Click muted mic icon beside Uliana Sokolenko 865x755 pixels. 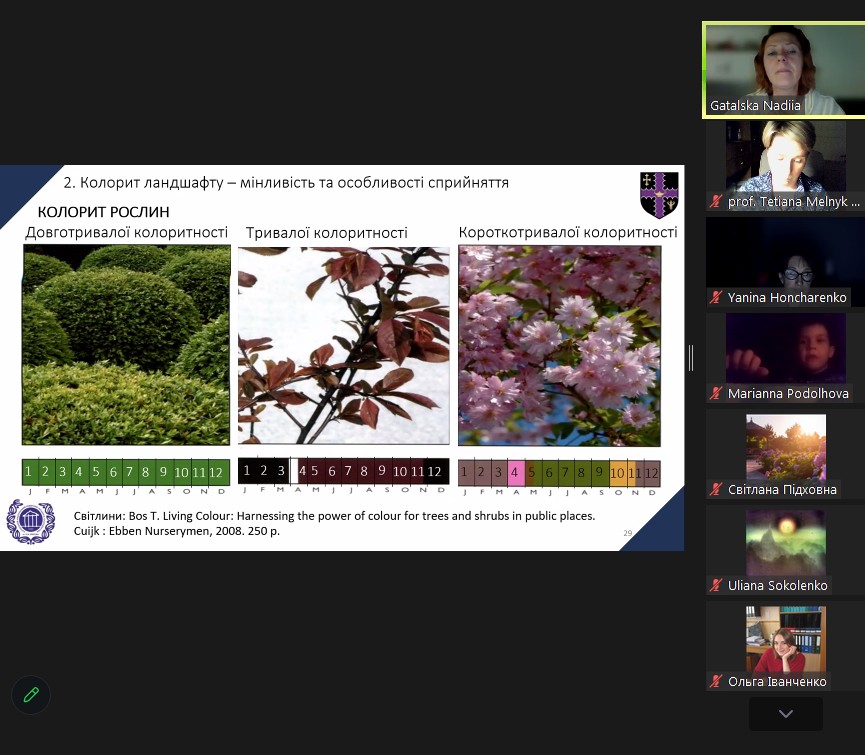[x=716, y=586]
